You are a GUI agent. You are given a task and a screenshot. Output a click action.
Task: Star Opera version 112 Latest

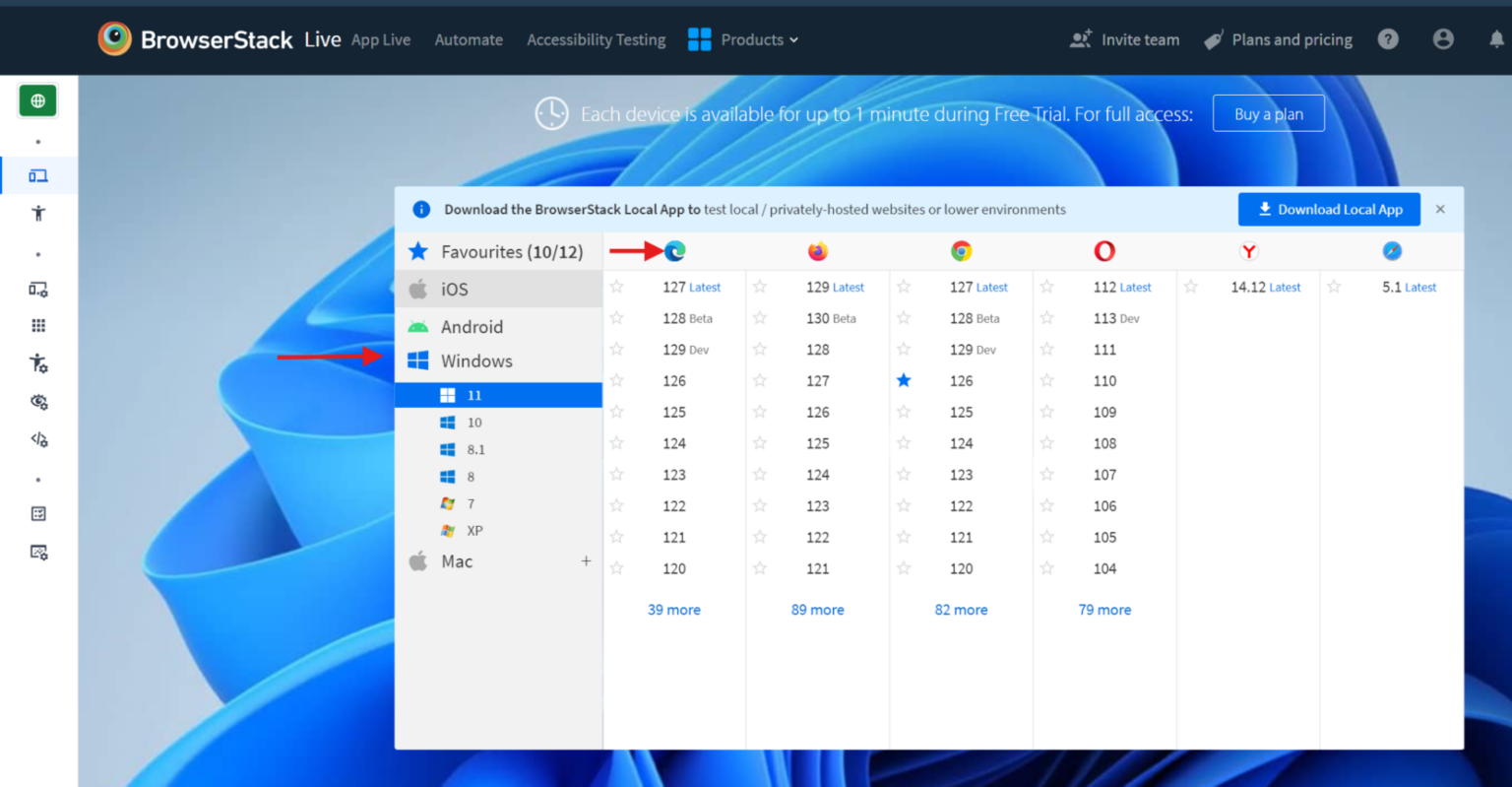tap(1046, 287)
